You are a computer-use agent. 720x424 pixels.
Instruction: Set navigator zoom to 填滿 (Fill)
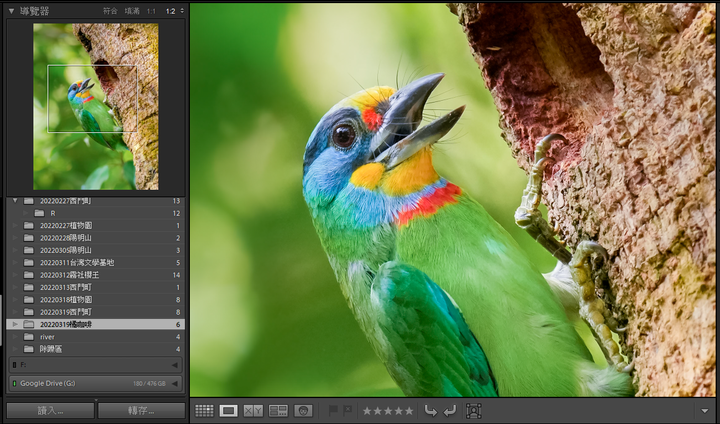click(x=132, y=11)
